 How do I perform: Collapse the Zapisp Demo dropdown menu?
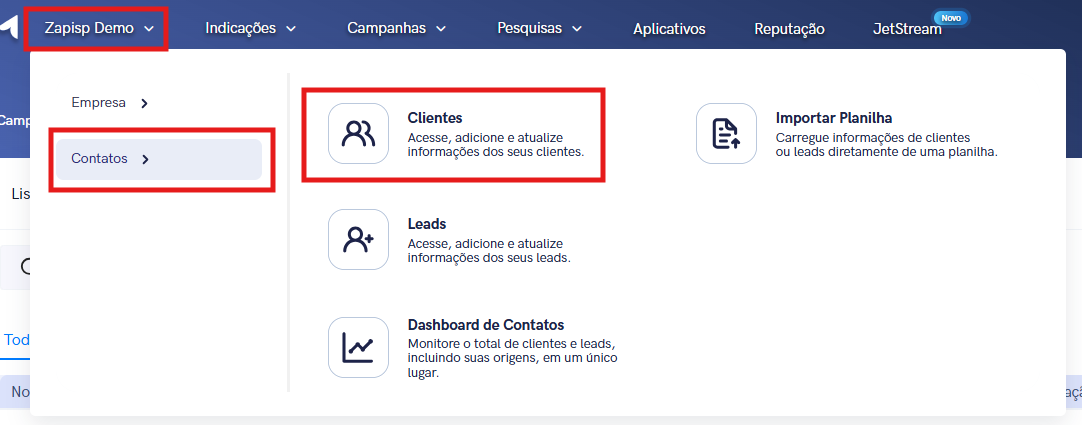tap(98, 29)
